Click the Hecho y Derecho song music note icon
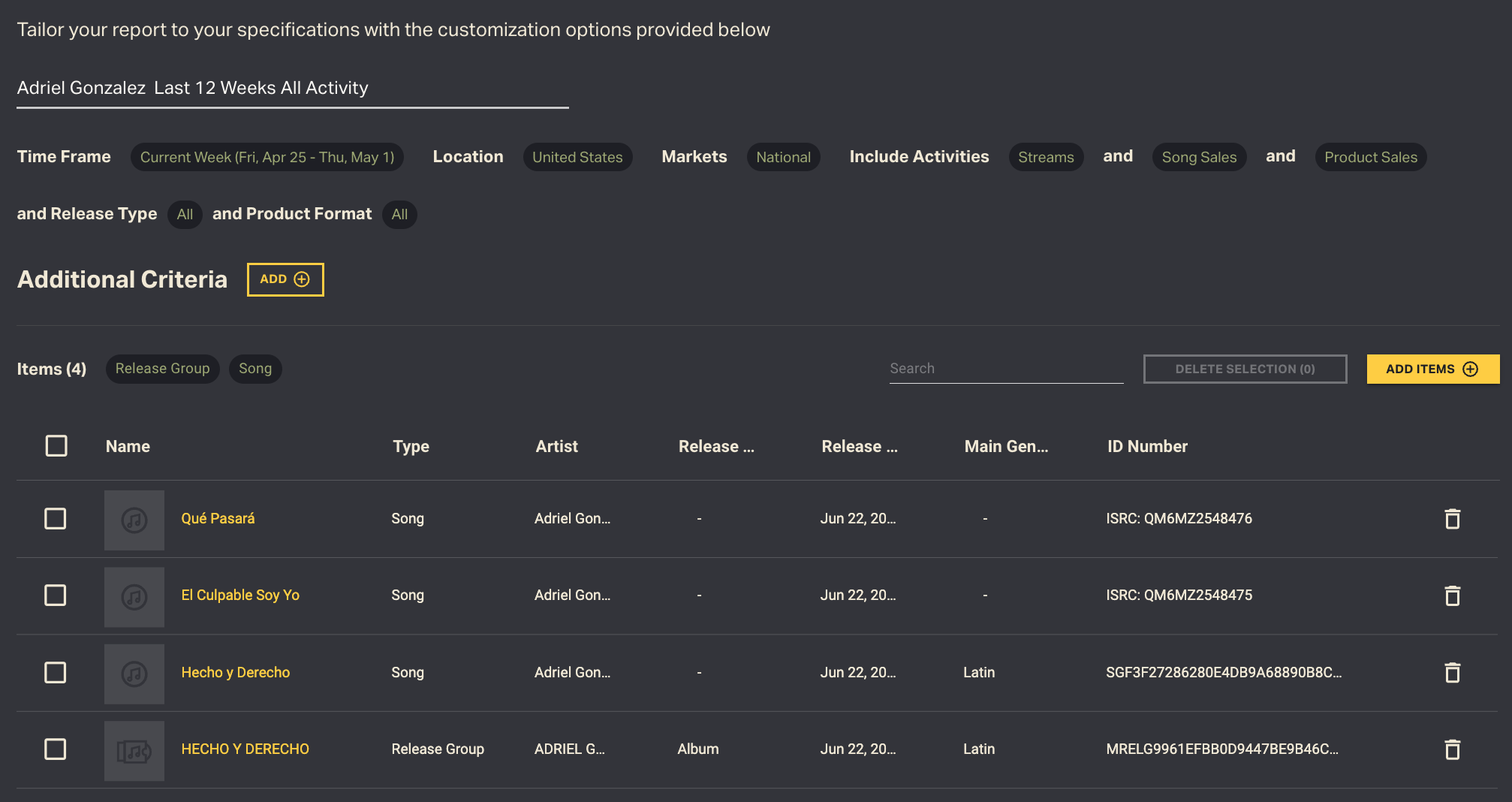 tap(134, 674)
